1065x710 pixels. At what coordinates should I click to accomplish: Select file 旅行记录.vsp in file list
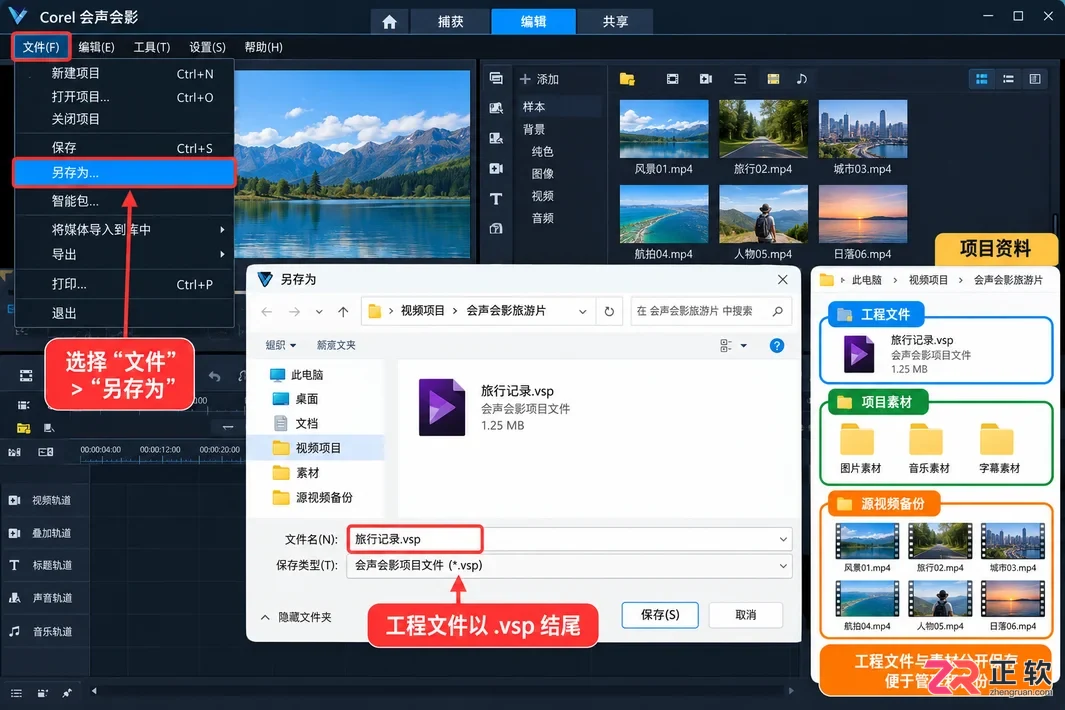point(495,407)
